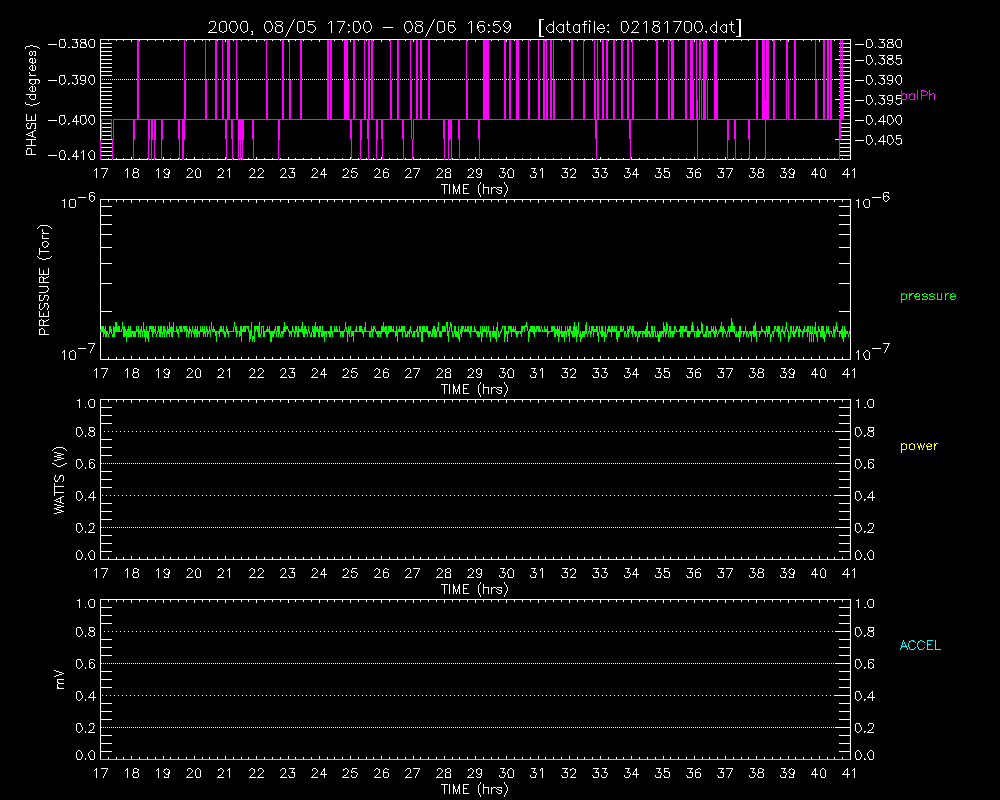This screenshot has width=1000, height=800.
Task: Click the green pressure trace line
Action: point(474,331)
